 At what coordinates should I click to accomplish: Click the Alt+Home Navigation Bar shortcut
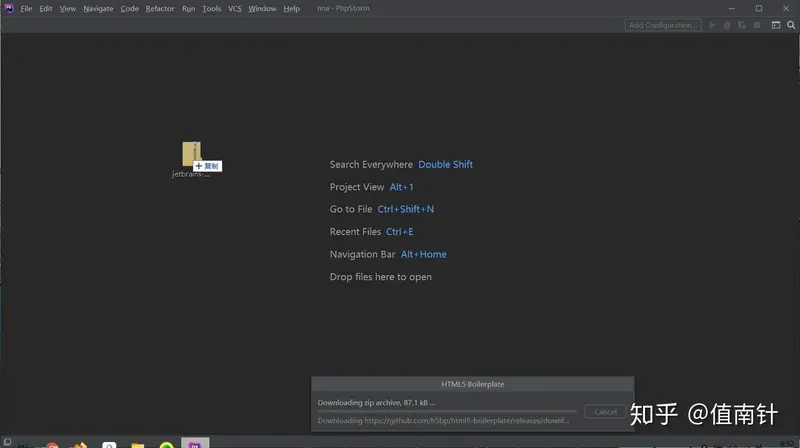[x=423, y=254]
